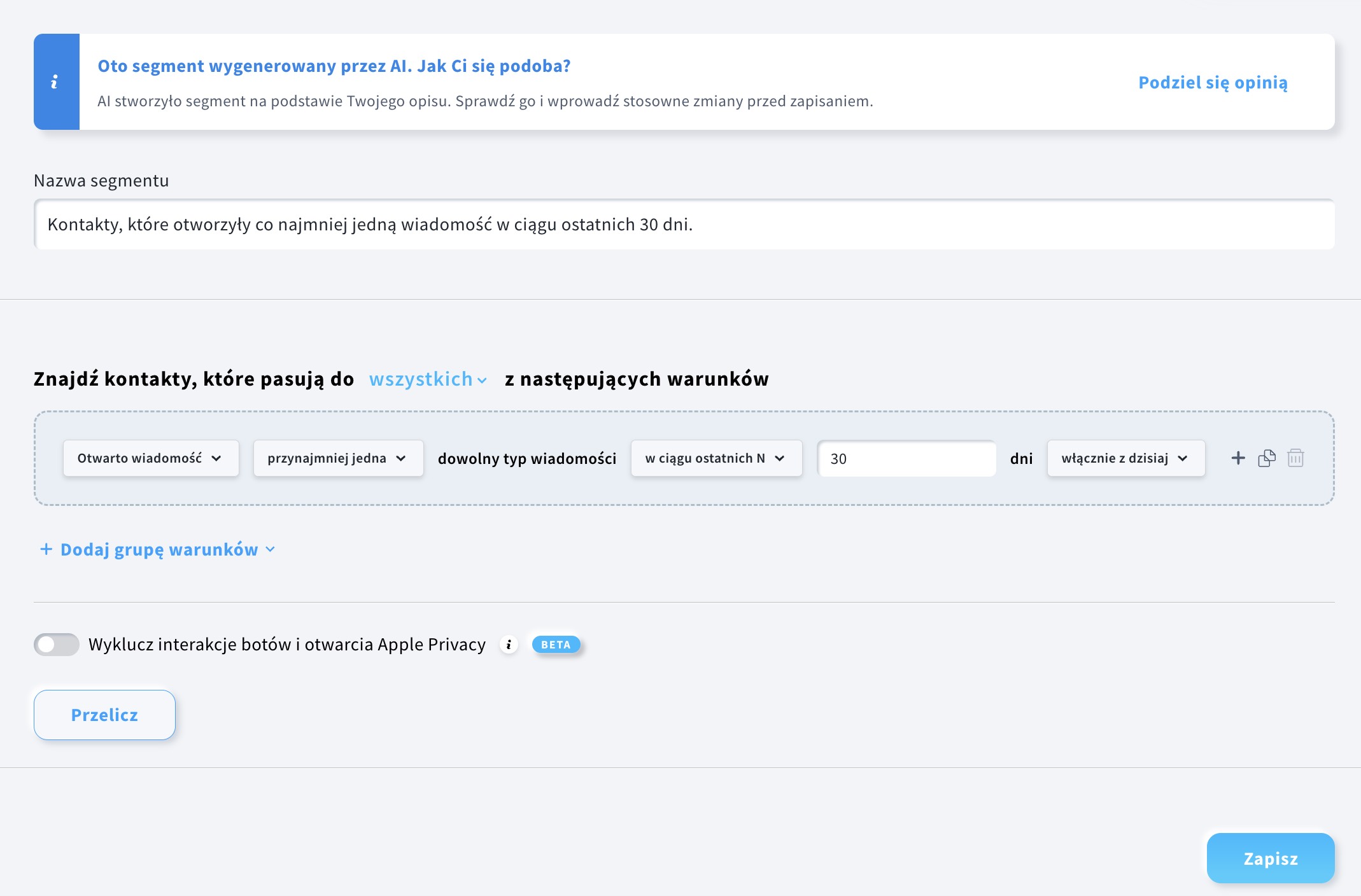Open the Otwarto wiadomość dropdown
This screenshot has height=896, width=1361.
point(150,458)
